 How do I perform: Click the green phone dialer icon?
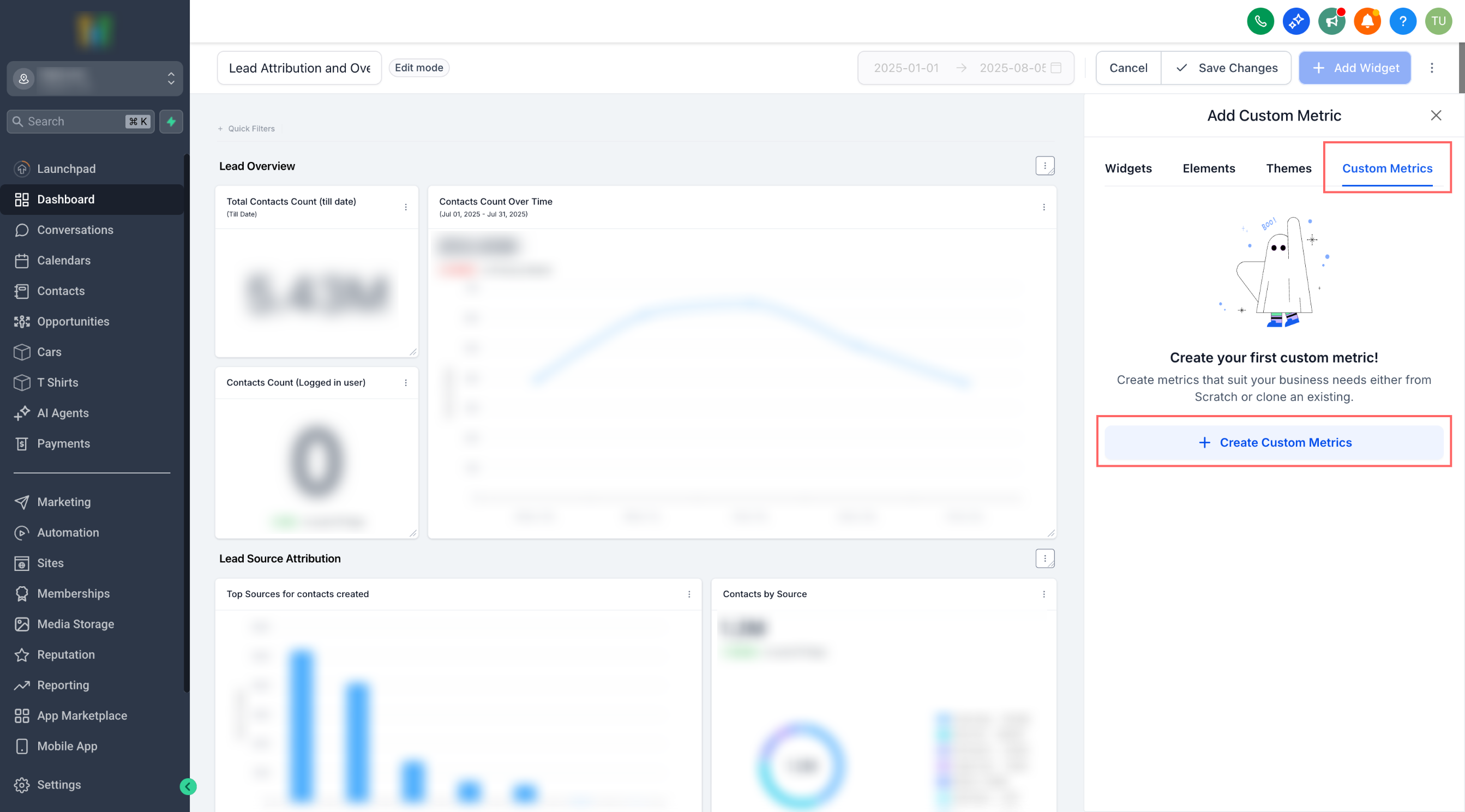point(1260,22)
